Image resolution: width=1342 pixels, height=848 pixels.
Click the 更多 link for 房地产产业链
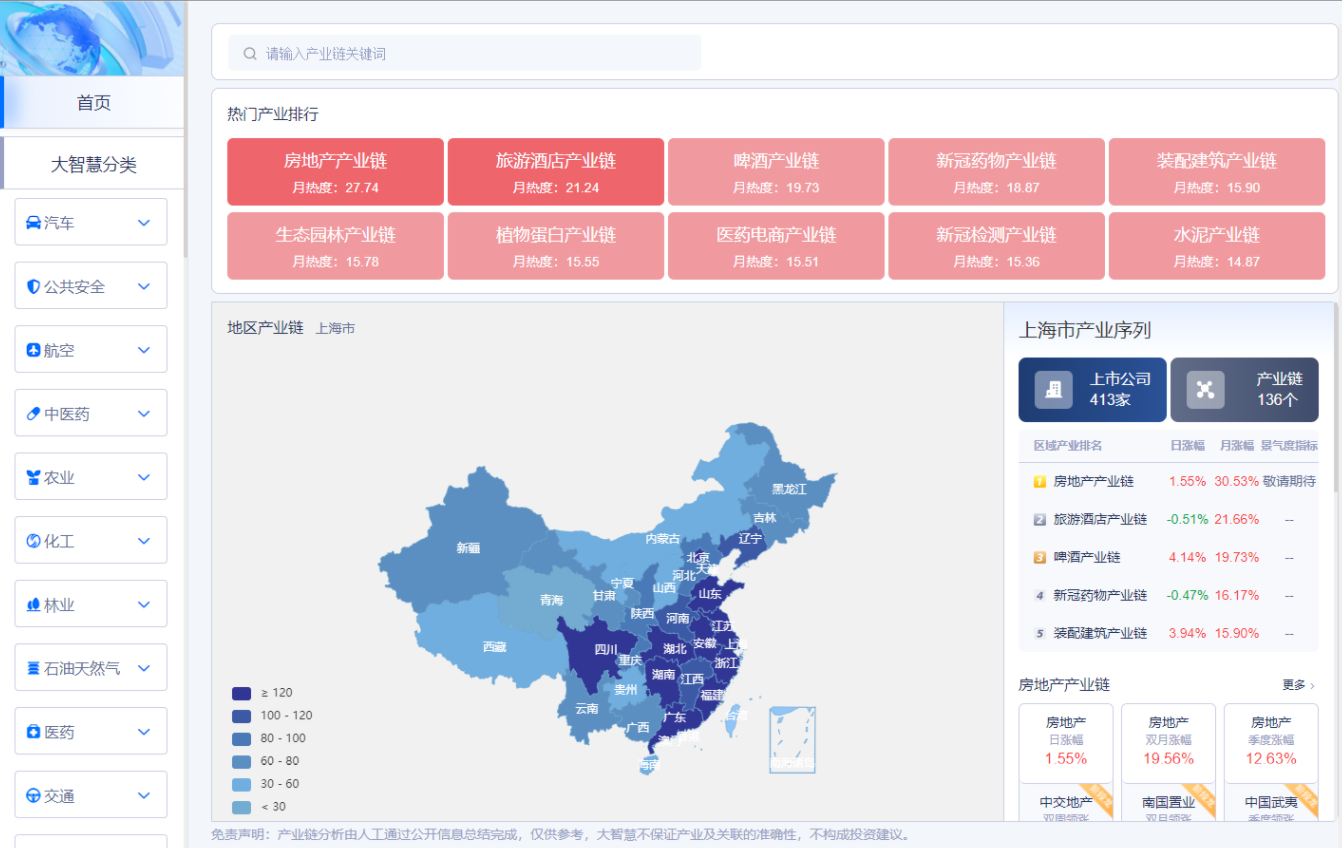[1298, 685]
